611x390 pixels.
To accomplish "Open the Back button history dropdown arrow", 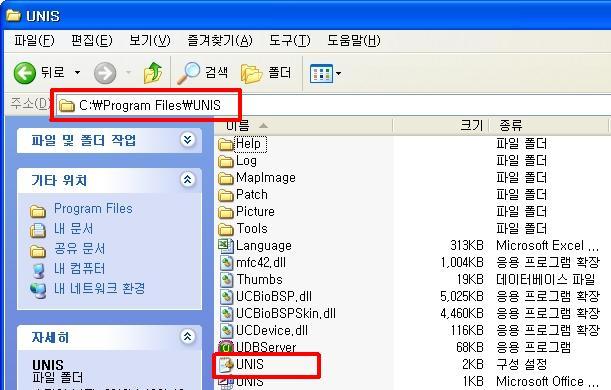I will 78,72.
